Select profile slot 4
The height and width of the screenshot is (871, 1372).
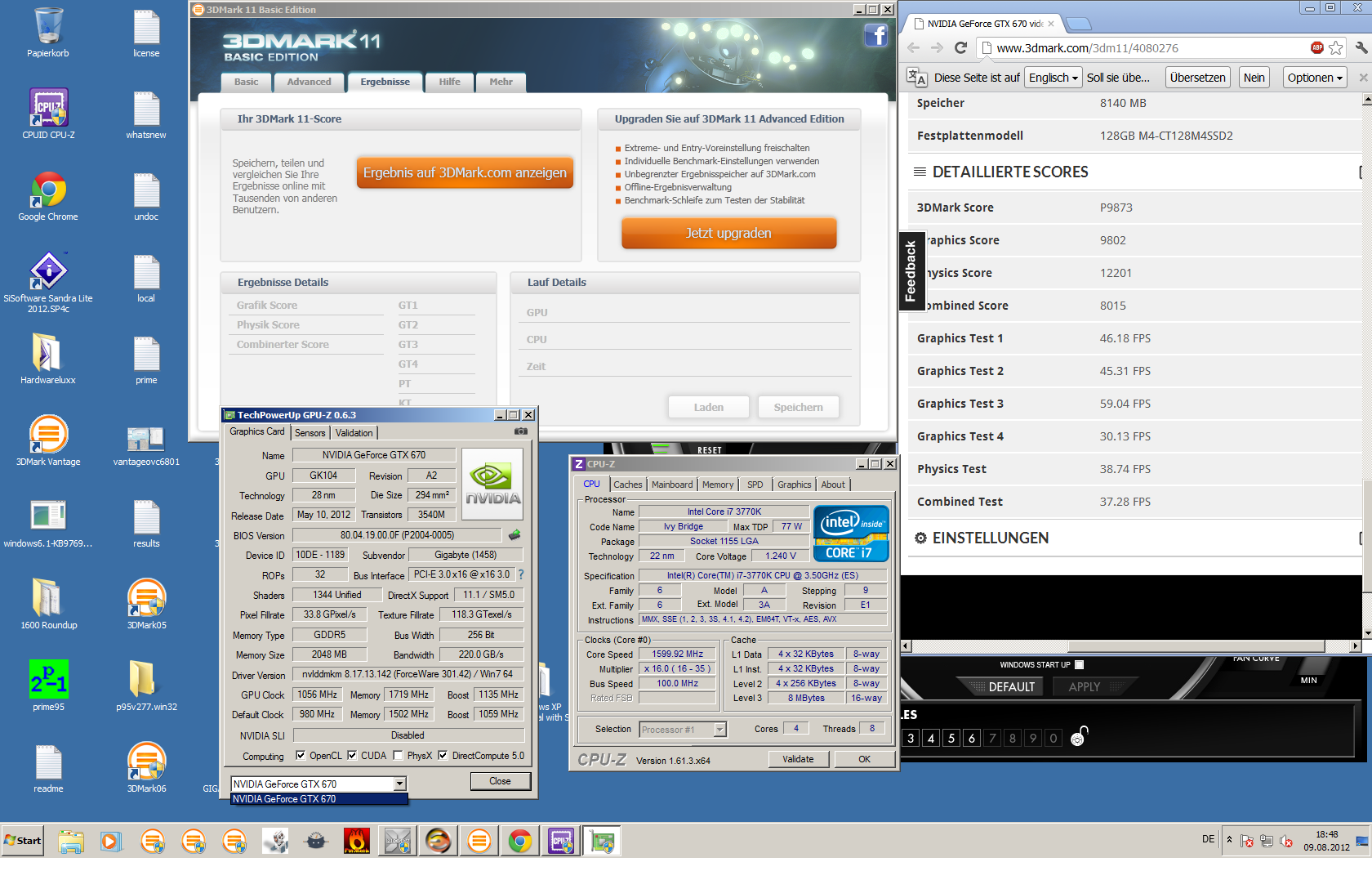(x=931, y=738)
